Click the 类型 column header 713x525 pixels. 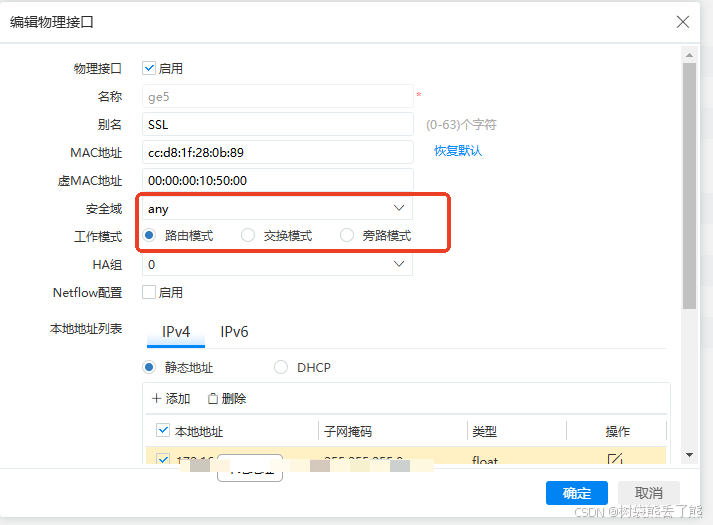[485, 431]
